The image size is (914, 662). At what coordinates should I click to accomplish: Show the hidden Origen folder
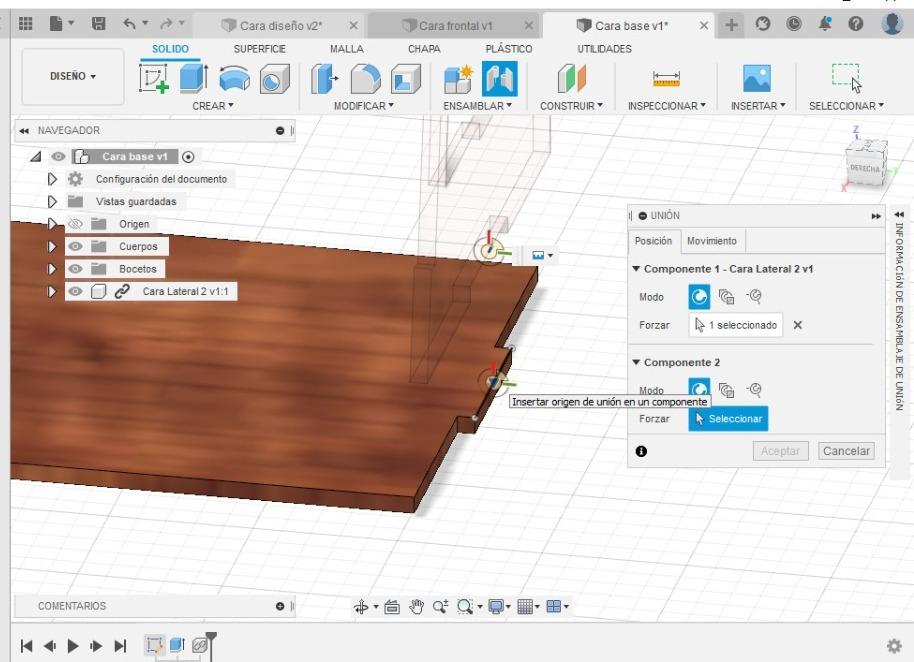click(75, 224)
